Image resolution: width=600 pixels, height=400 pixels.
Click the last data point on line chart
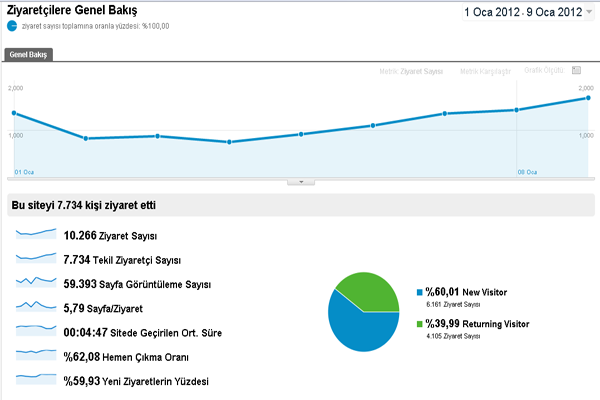pos(589,98)
